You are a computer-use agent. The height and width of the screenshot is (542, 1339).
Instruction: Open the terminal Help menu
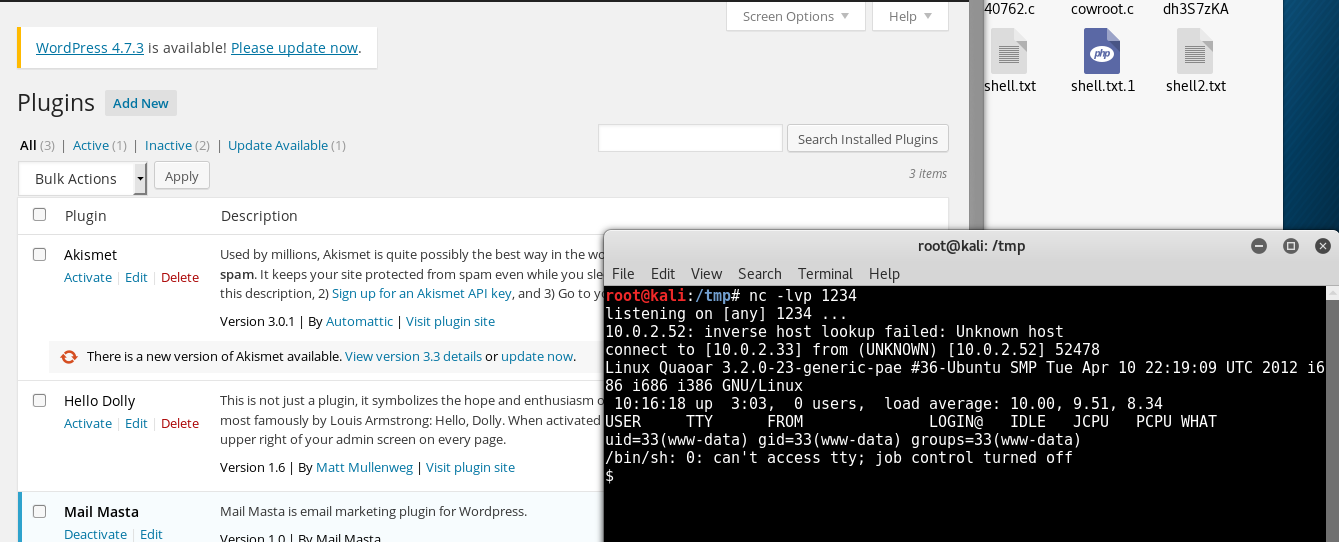pyautogui.click(x=884, y=273)
